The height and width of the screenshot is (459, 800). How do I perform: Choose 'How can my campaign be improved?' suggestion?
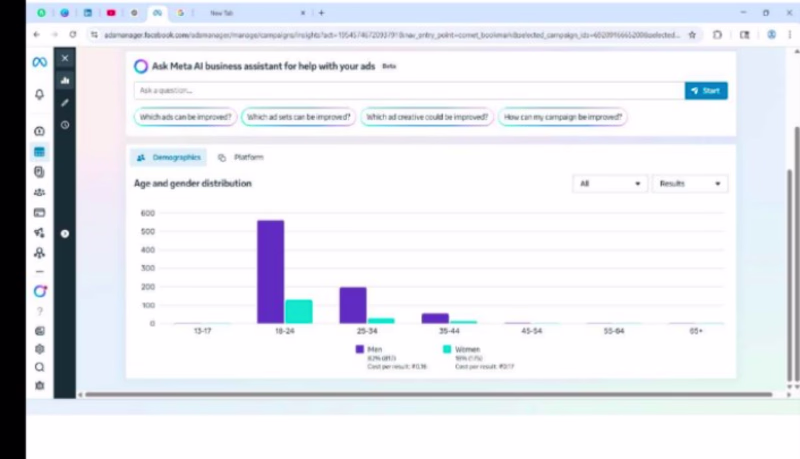(x=563, y=117)
